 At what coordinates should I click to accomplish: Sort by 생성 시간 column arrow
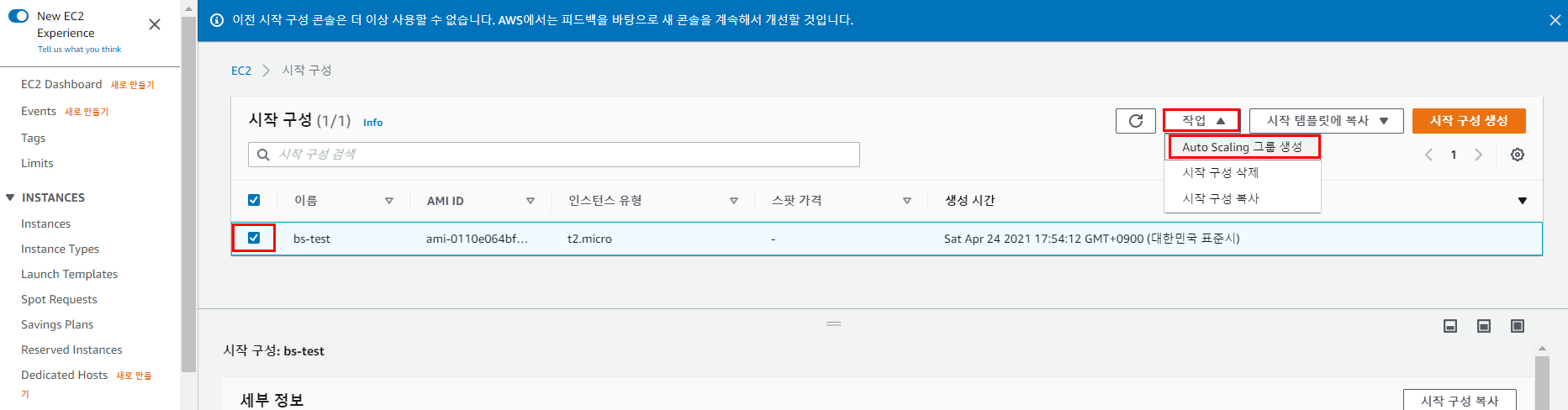[1522, 201]
